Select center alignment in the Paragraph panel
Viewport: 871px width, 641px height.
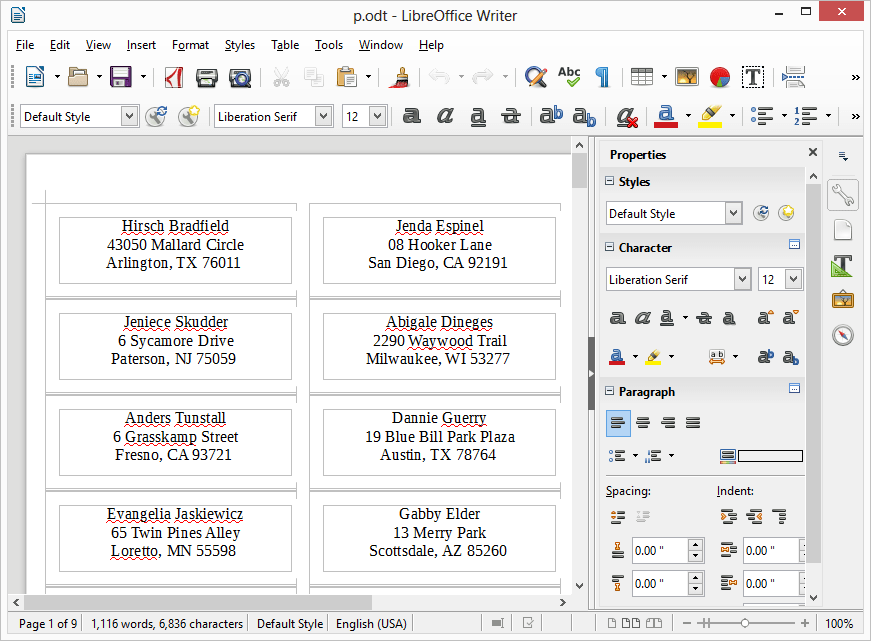click(x=645, y=423)
